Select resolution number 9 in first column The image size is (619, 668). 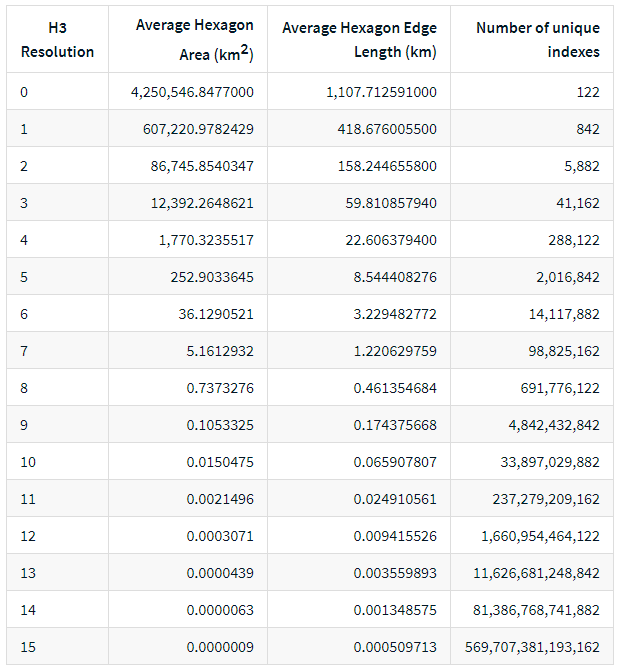[x=24, y=426]
